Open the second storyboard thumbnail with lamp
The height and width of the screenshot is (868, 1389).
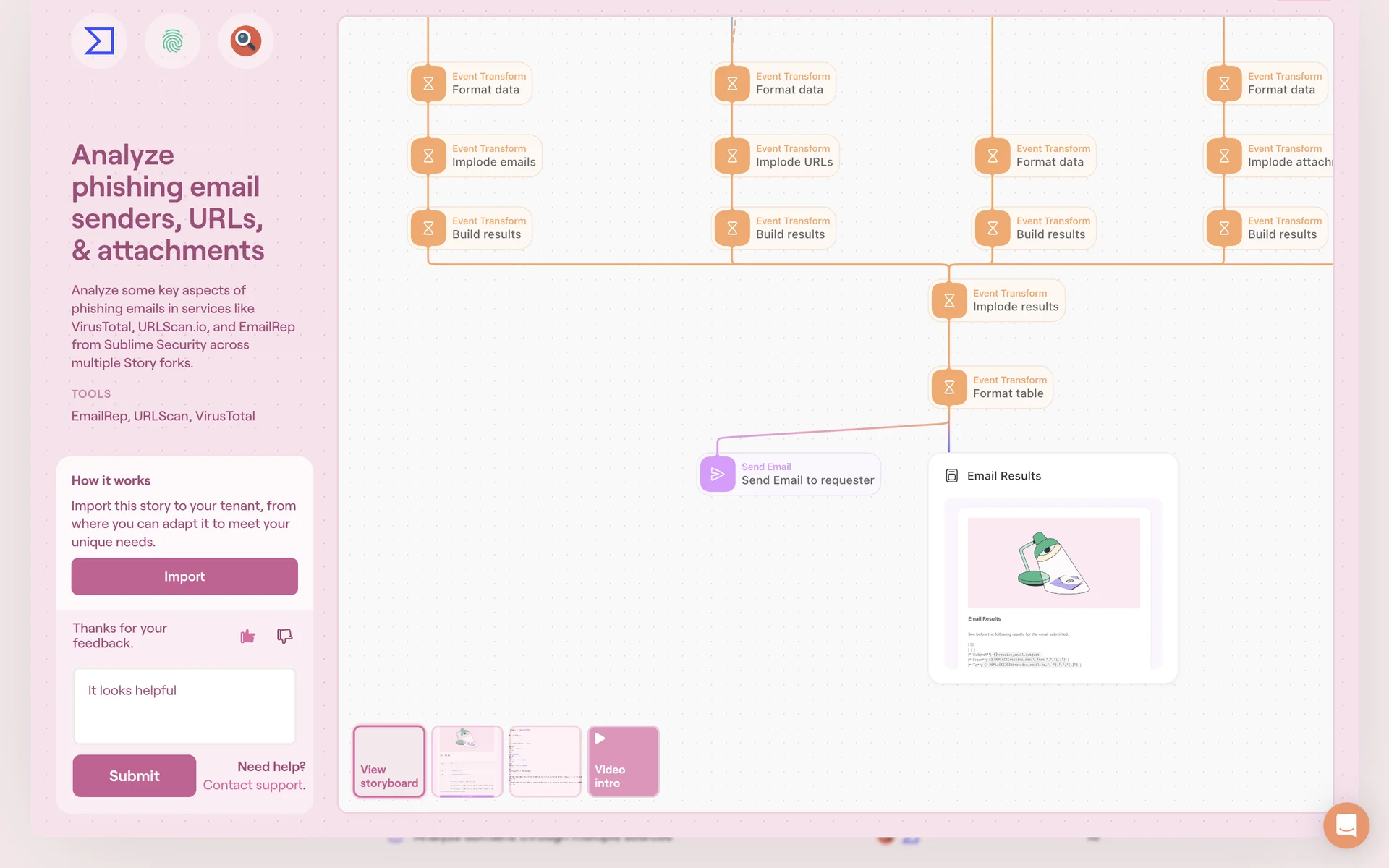tap(467, 761)
